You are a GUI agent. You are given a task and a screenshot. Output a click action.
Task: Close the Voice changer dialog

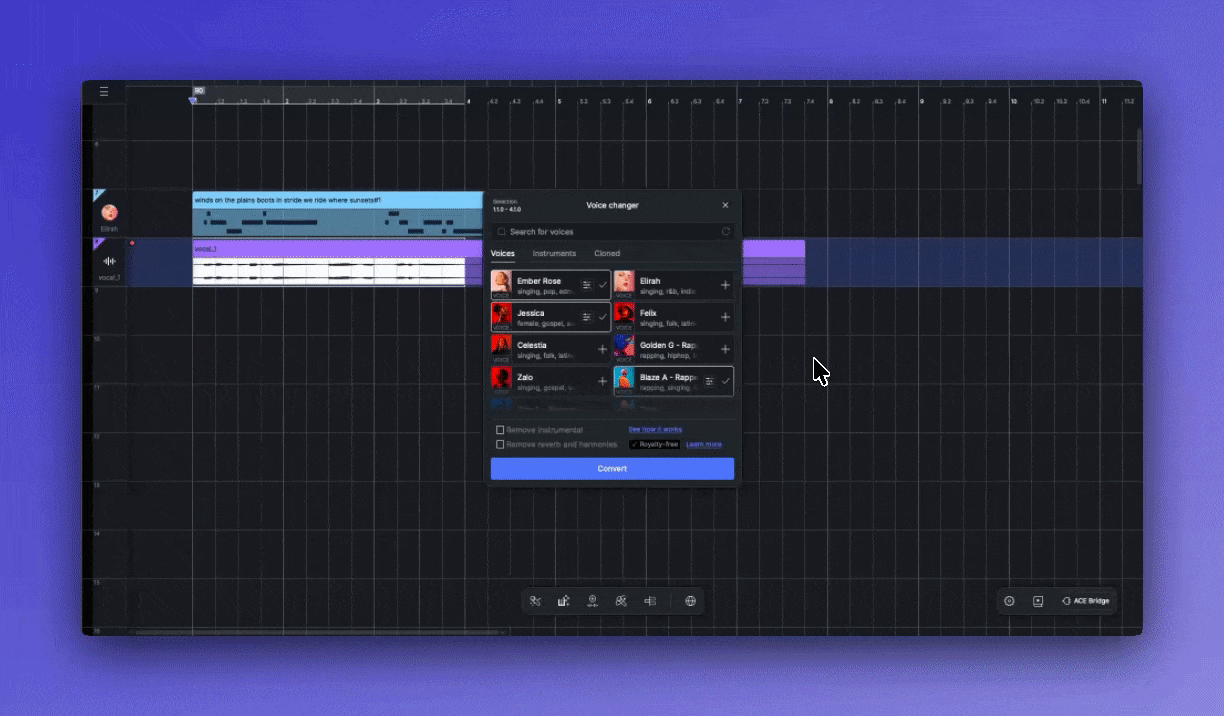[725, 205]
